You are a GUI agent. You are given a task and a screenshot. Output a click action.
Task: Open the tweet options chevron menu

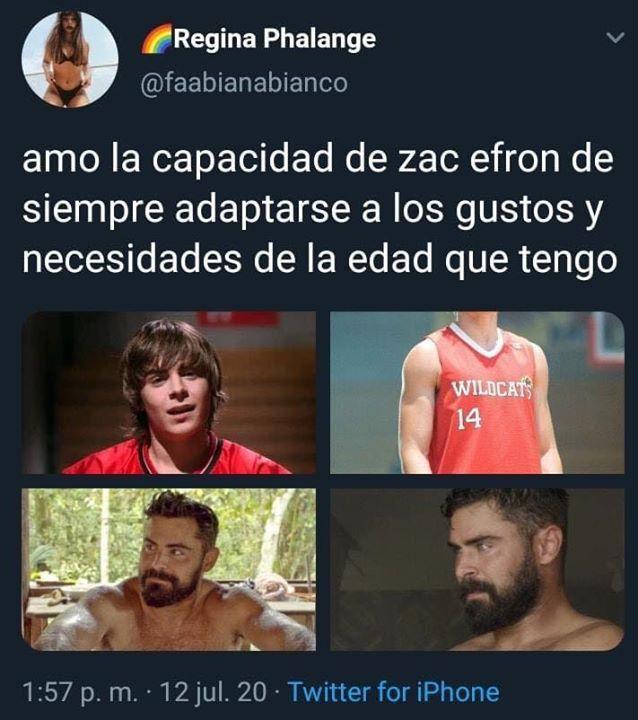[615, 38]
